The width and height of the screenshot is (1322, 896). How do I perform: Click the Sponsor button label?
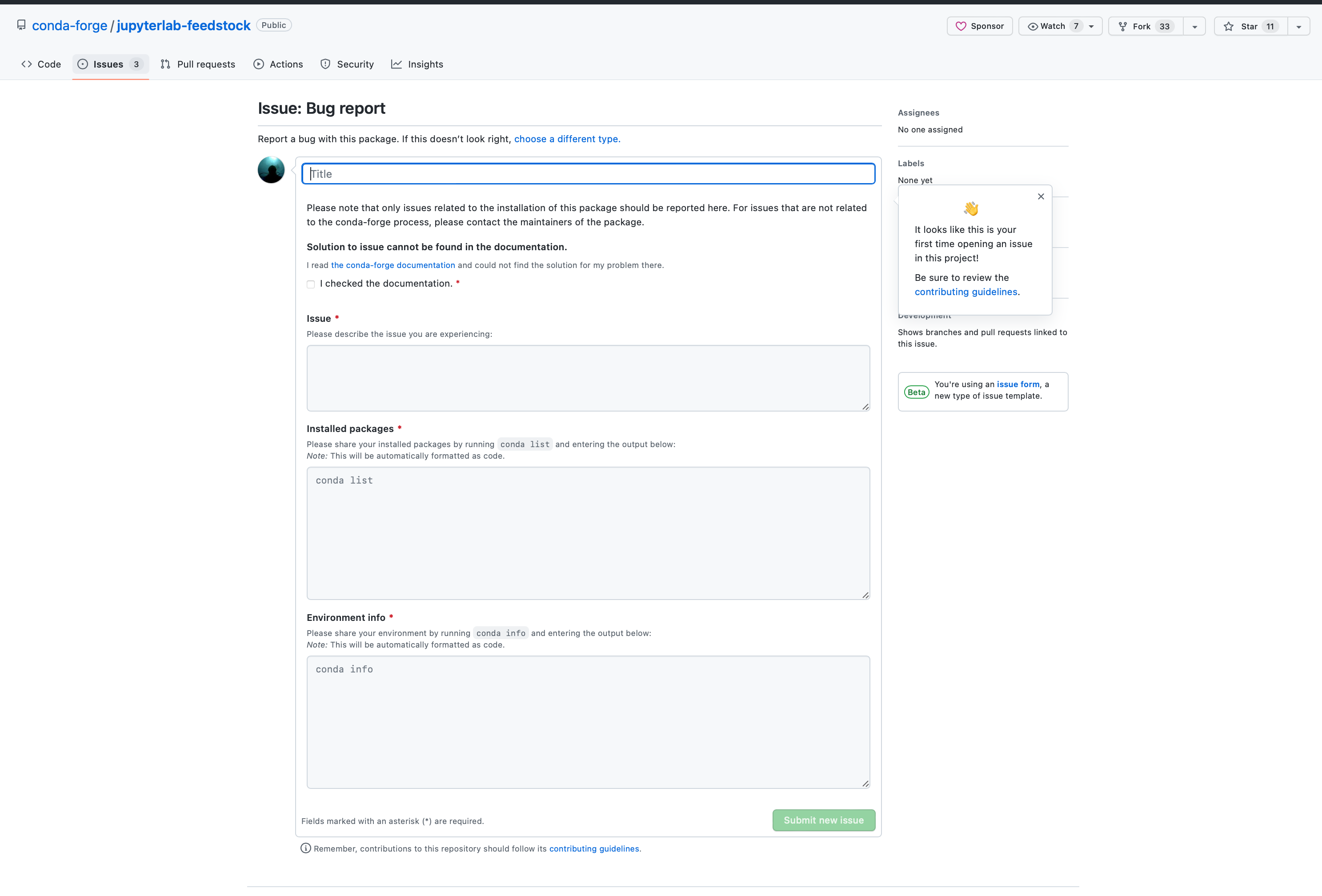[x=987, y=26]
